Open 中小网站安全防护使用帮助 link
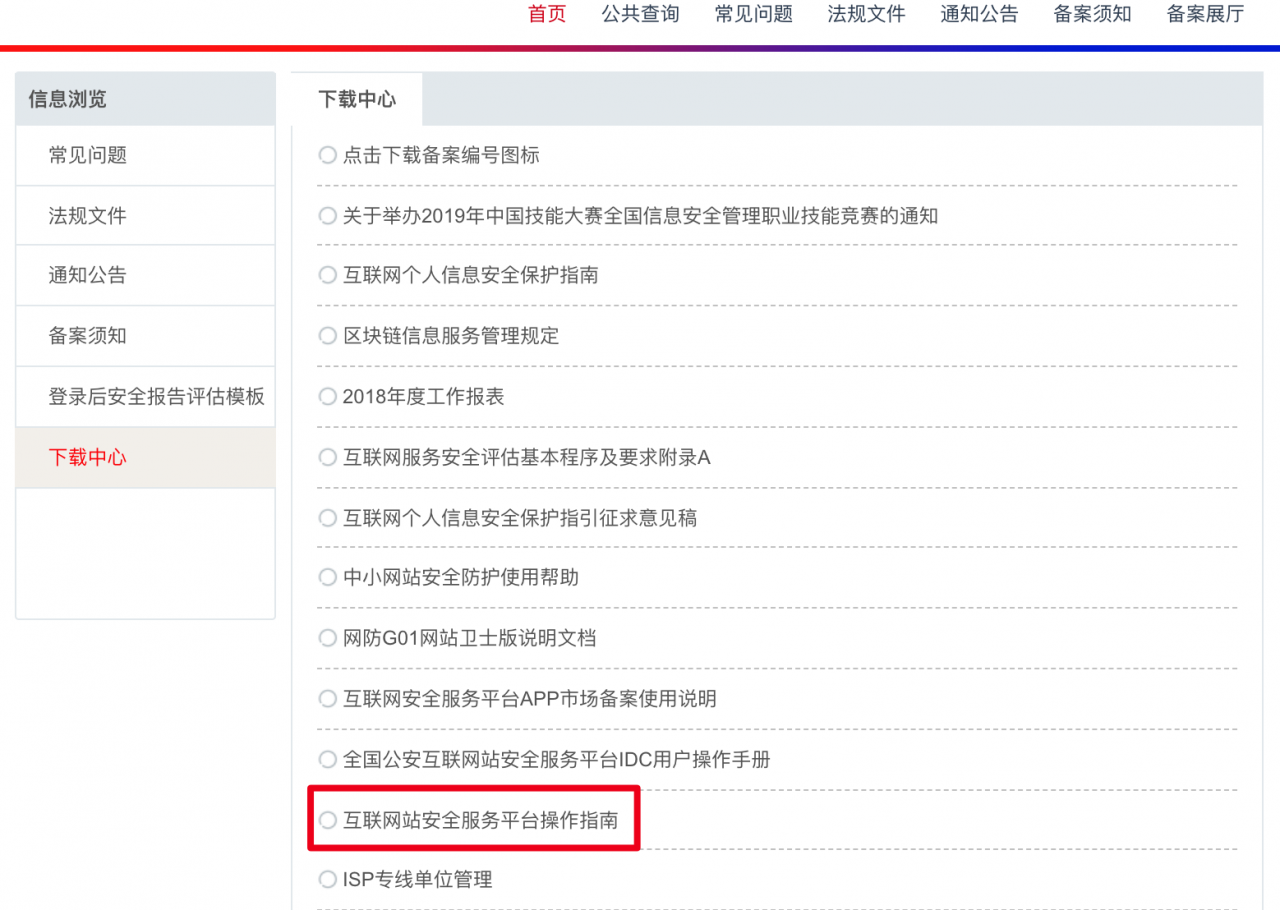 click(461, 578)
